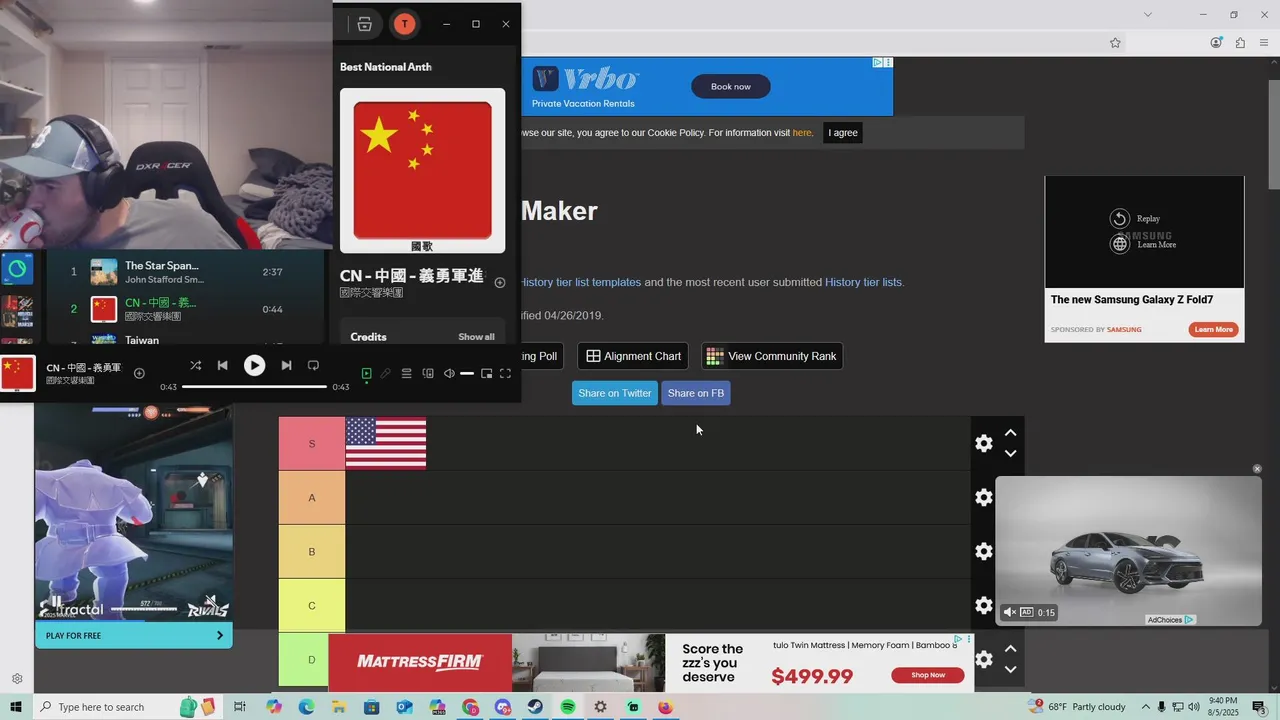Add song to playlist in Now Playing panel
The image size is (1280, 720).
point(500,283)
